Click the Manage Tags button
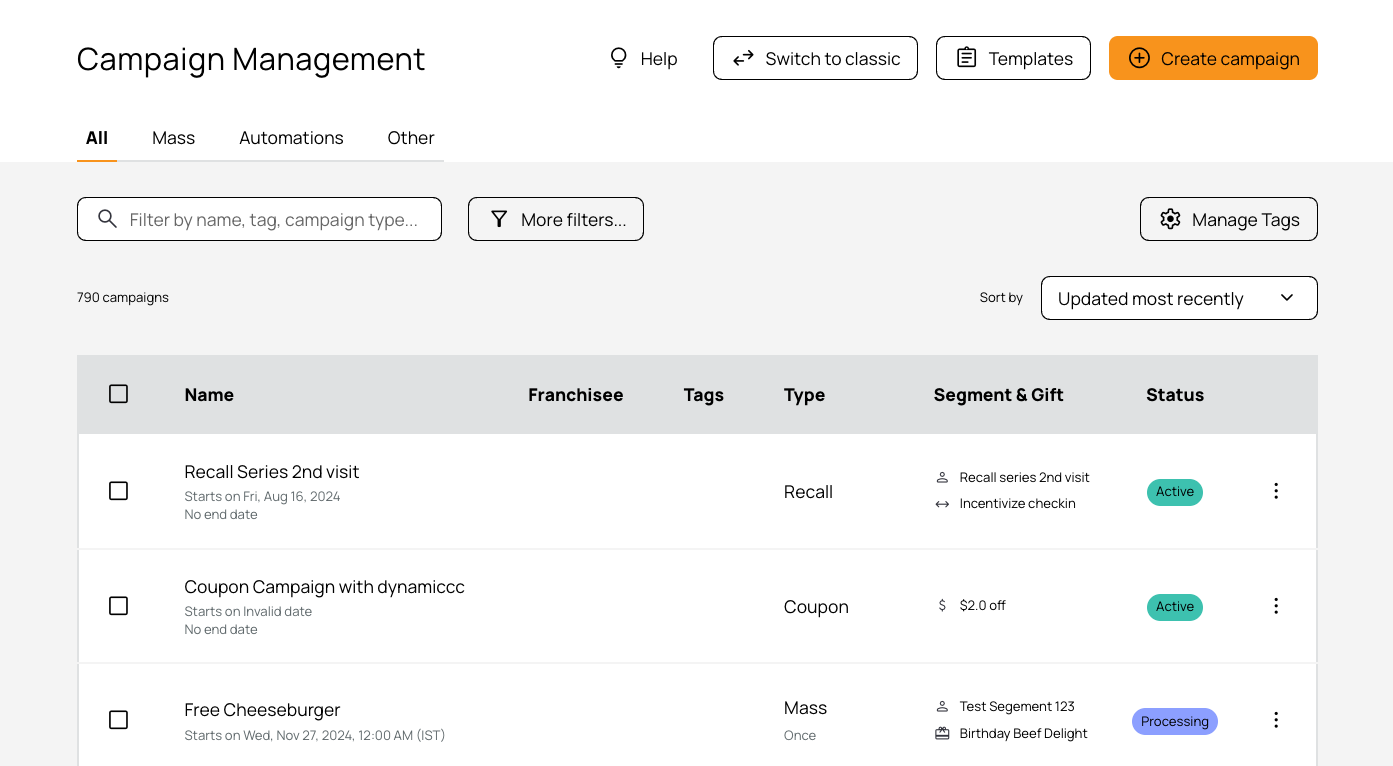 (1229, 219)
